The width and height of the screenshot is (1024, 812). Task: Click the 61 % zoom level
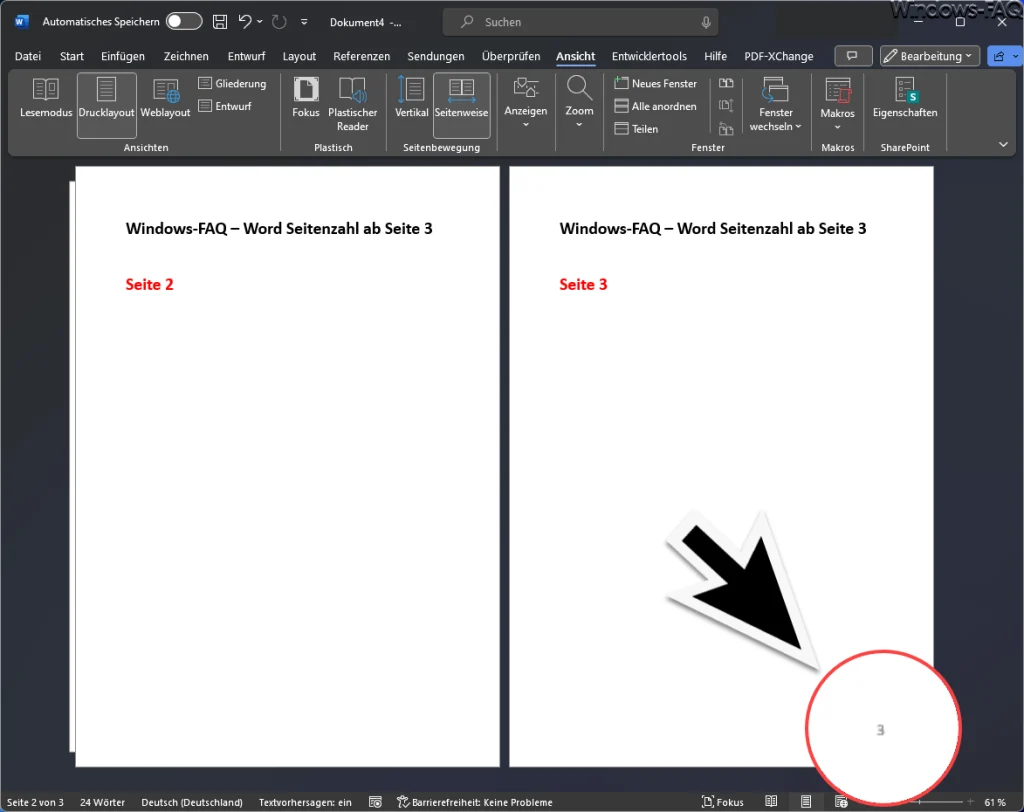point(995,802)
